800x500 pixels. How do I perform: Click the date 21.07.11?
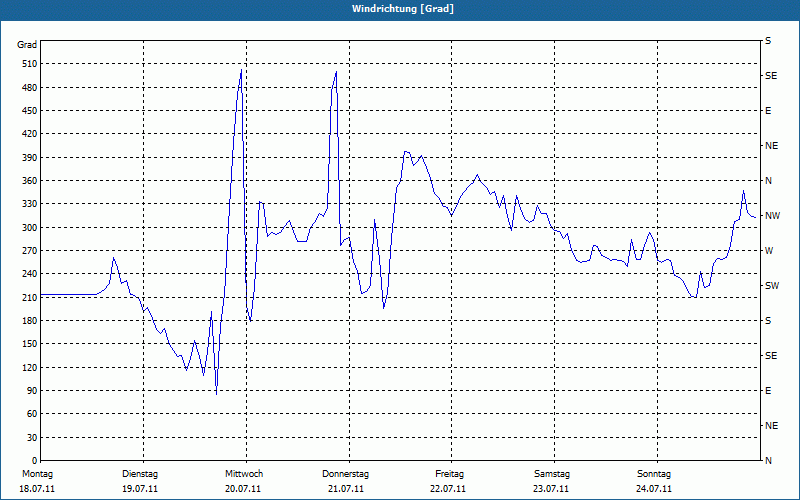pos(346,489)
